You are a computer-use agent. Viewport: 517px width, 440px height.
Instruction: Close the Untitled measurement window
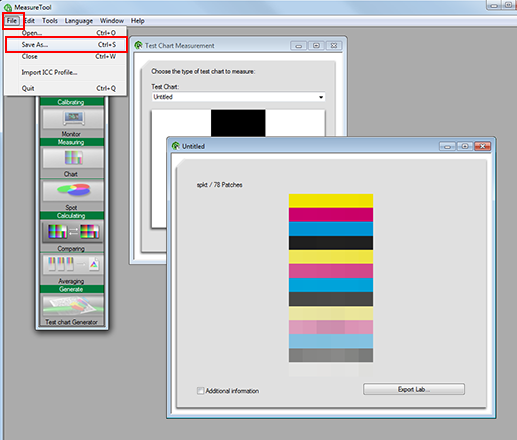[482, 146]
